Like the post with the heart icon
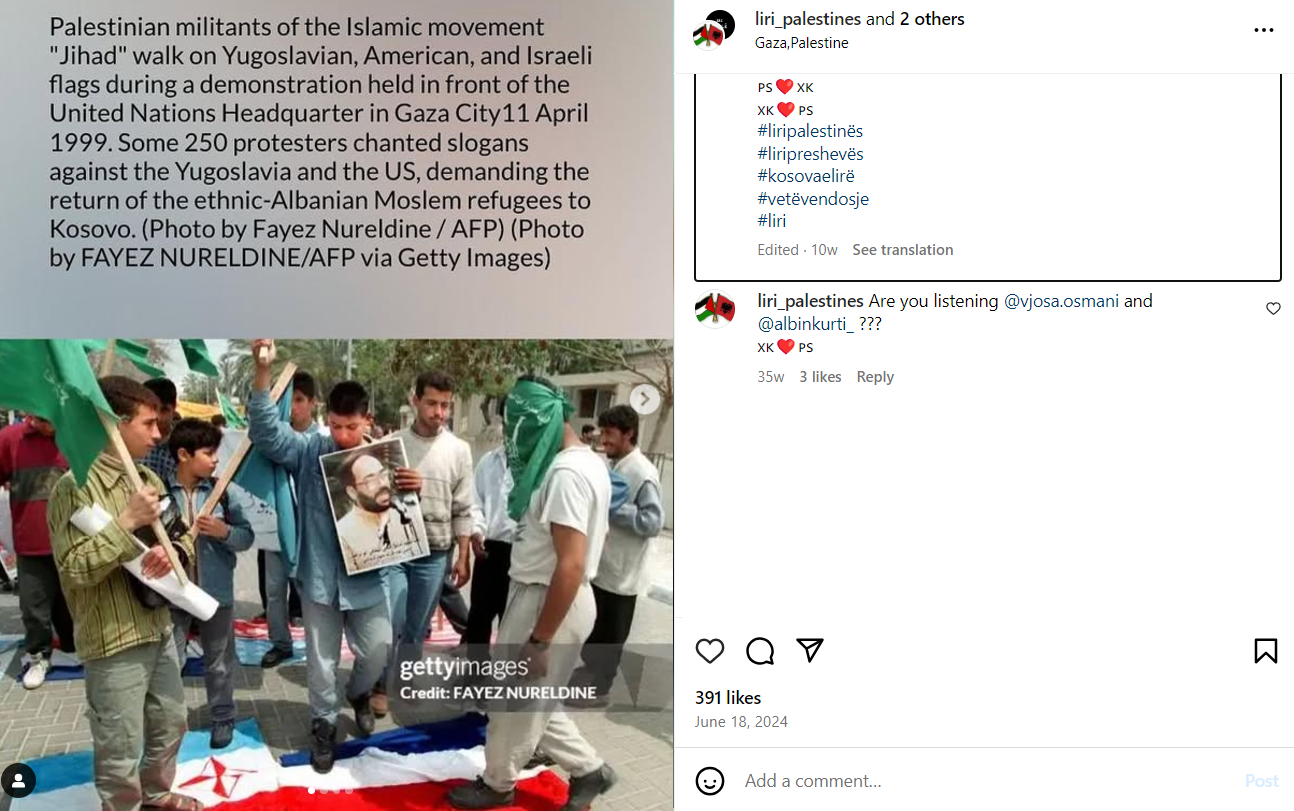The image size is (1294, 811). point(710,651)
